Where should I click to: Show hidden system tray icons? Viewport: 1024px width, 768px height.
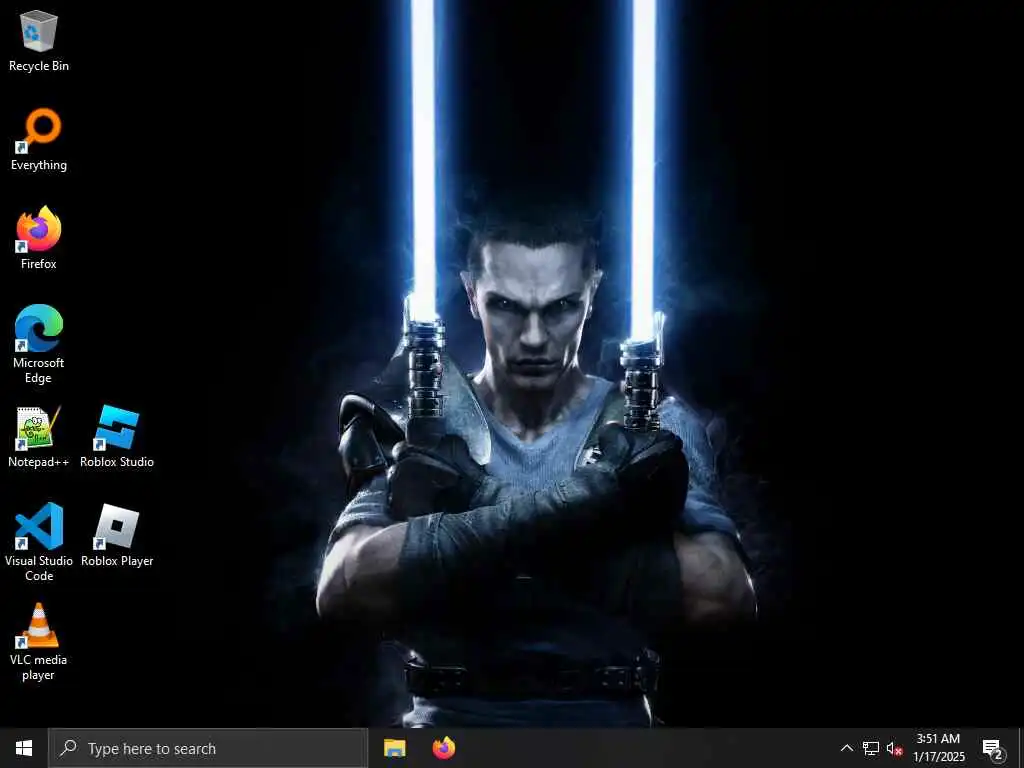[846, 748]
